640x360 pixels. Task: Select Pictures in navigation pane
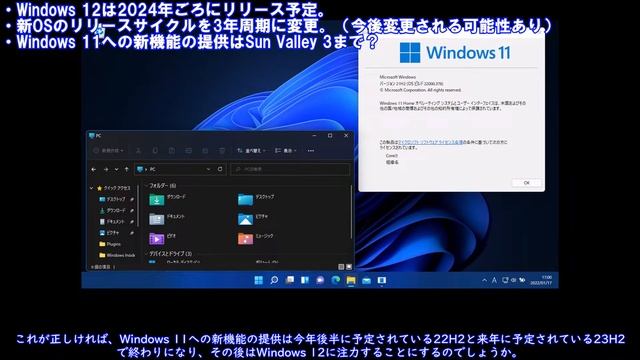109,233
